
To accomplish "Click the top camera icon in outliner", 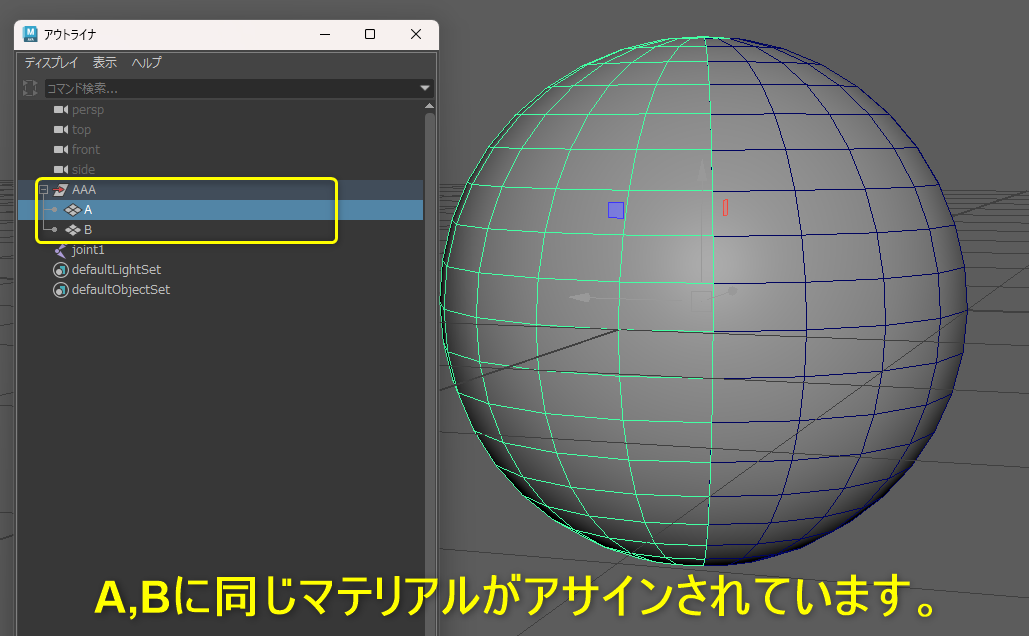I will [60, 130].
